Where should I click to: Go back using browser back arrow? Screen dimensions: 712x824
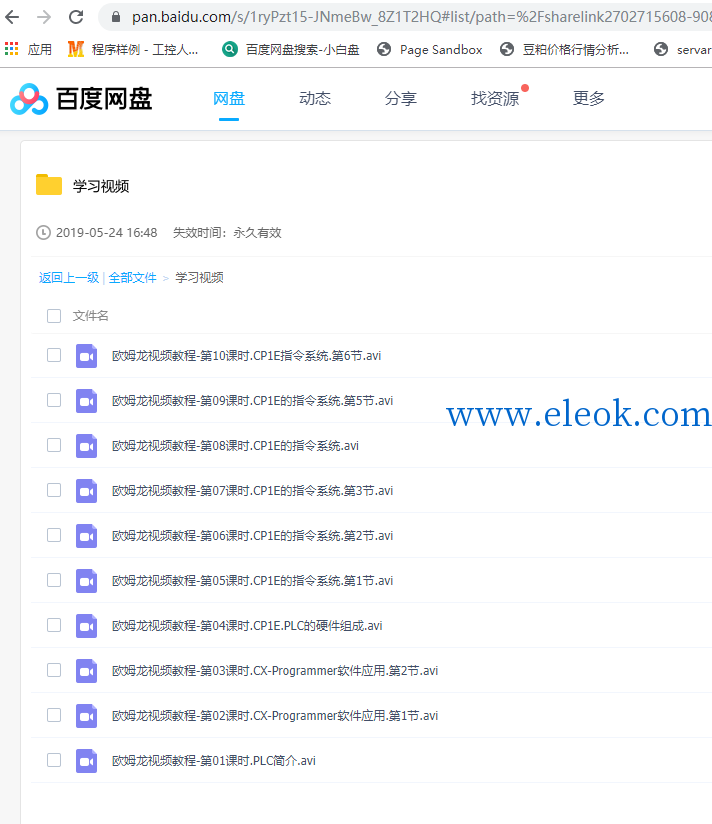point(12,17)
